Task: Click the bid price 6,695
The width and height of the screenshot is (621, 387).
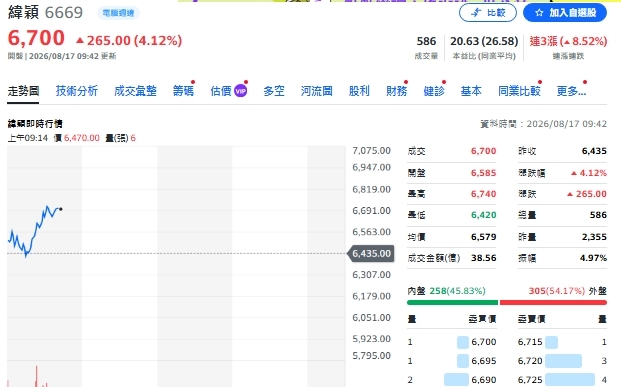Action: pyautogui.click(x=484, y=361)
